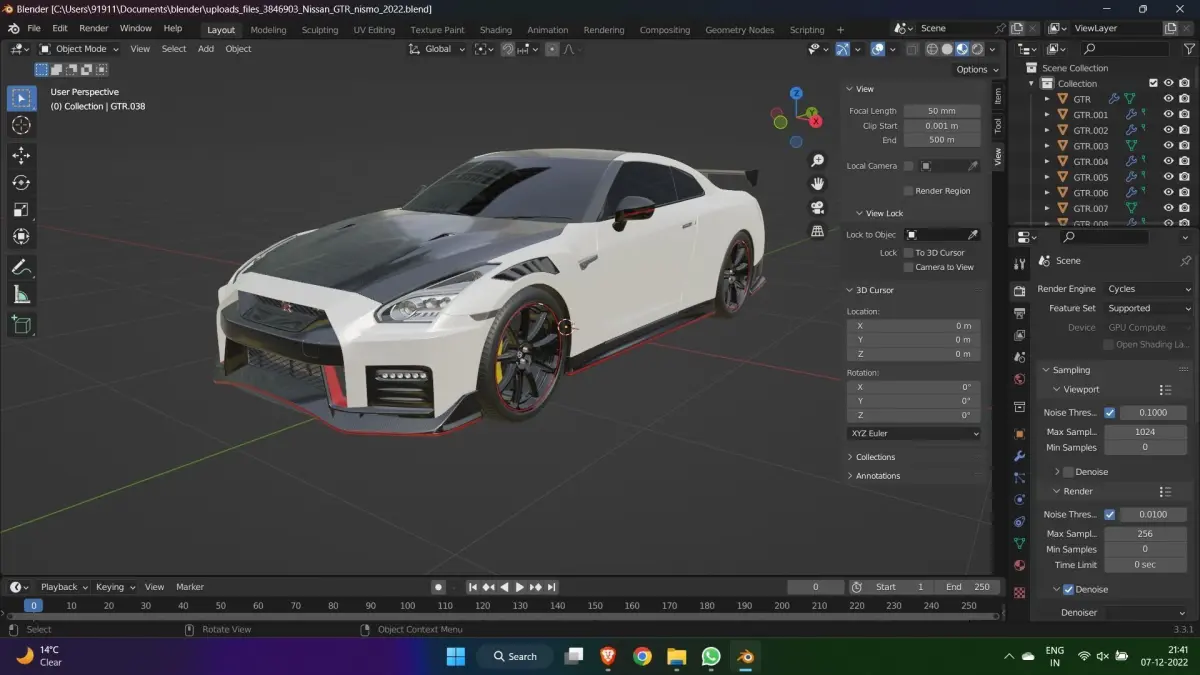Click the hand pan view icon
The height and width of the screenshot is (675, 1200).
point(817,184)
